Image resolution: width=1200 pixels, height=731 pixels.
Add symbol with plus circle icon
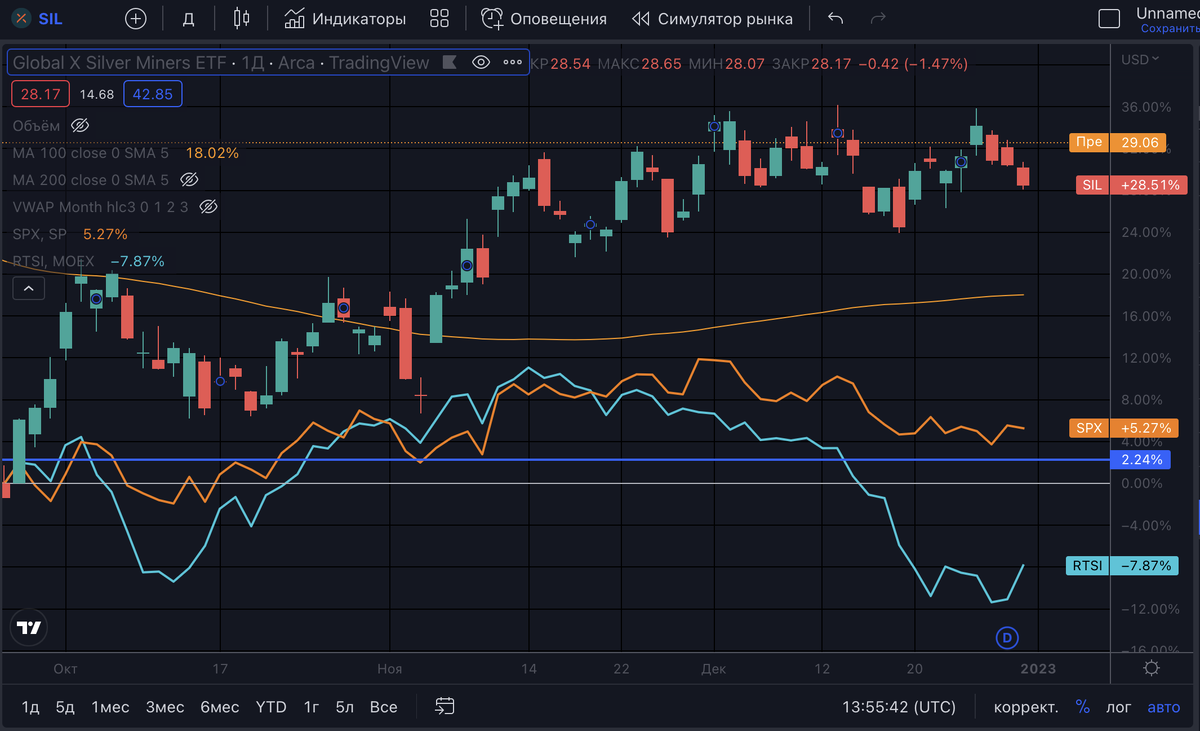click(x=136, y=18)
